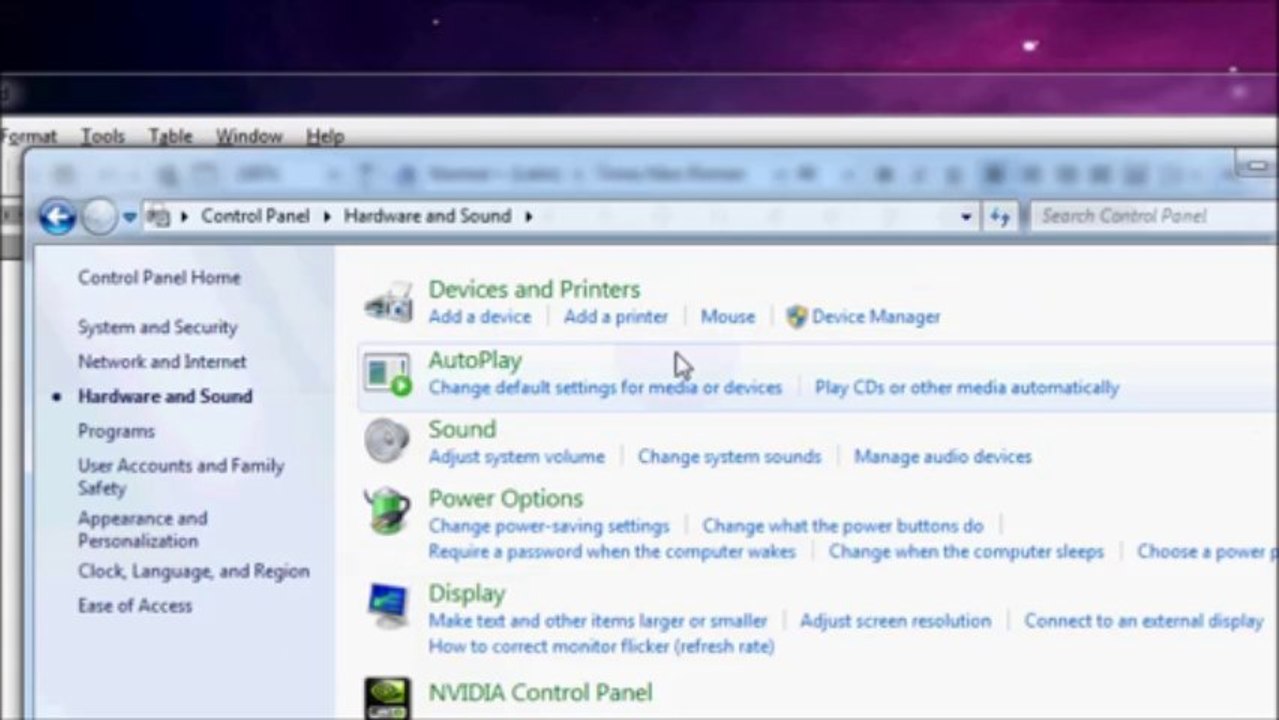The image size is (1279, 720).
Task: Click Add a device link
Action: click(480, 317)
